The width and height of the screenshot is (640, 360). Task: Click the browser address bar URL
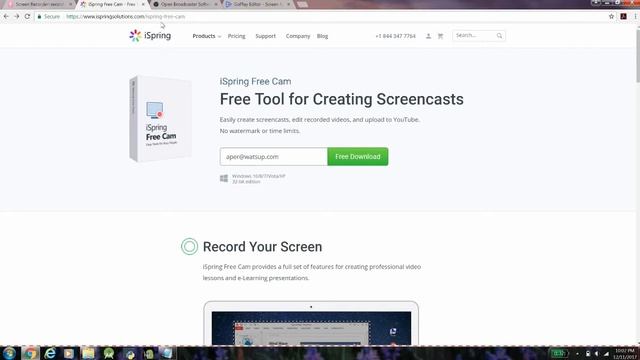pyautogui.click(x=126, y=16)
